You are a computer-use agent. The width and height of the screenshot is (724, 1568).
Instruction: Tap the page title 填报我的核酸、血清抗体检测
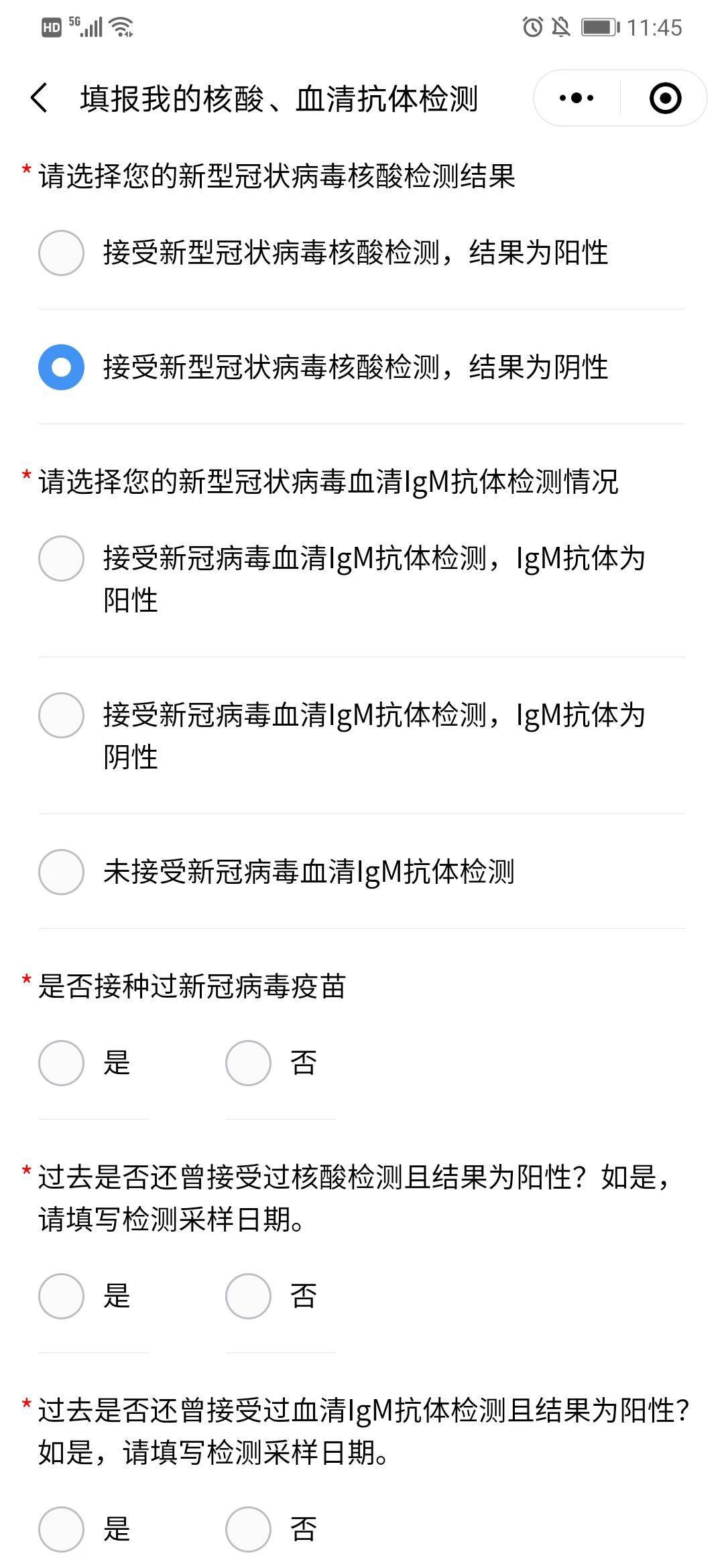(279, 99)
